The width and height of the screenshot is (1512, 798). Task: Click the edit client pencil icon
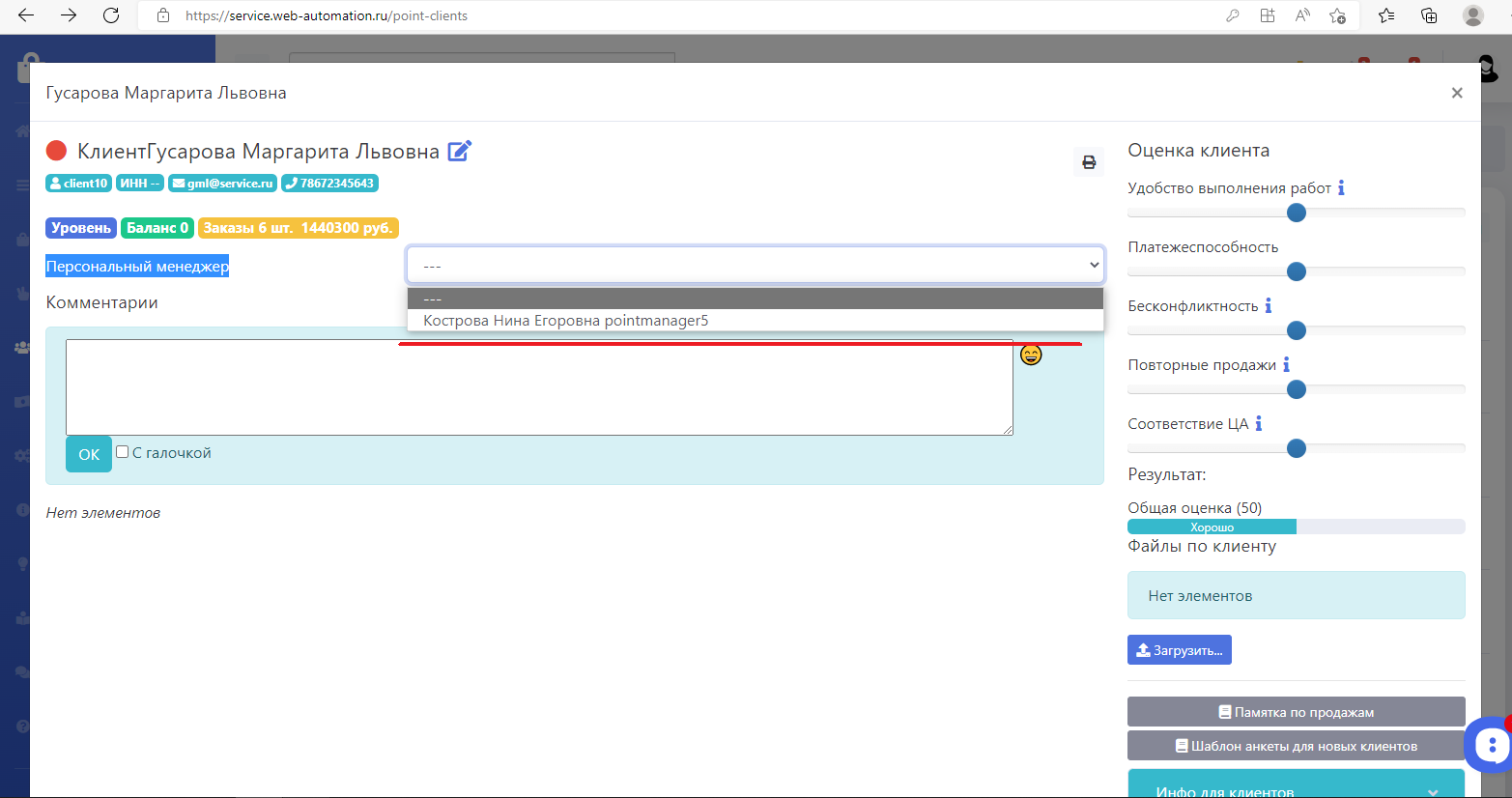pos(459,151)
